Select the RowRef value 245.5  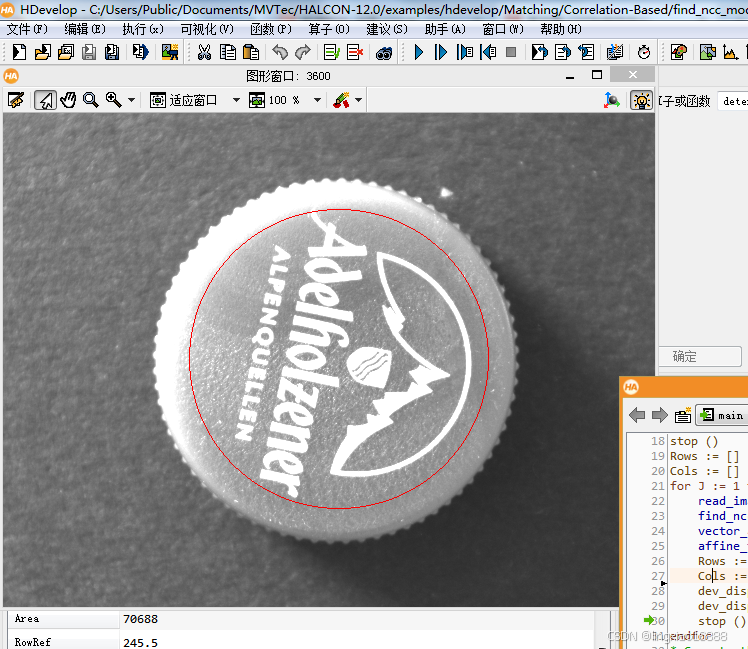(x=140, y=642)
